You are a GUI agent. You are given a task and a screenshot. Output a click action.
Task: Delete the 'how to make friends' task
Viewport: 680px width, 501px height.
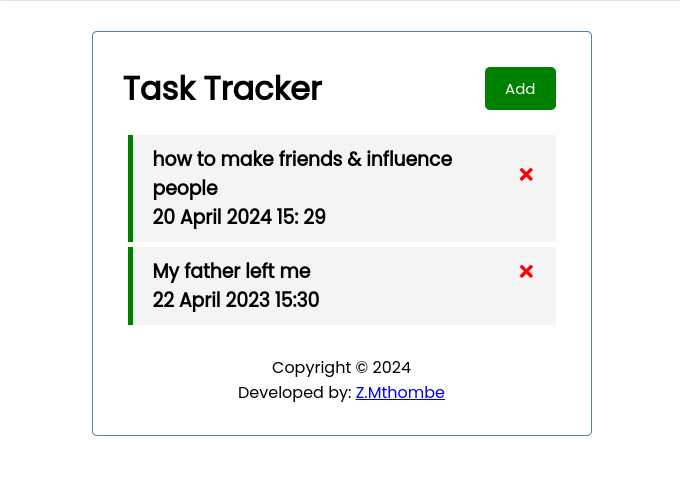pyautogui.click(x=526, y=174)
